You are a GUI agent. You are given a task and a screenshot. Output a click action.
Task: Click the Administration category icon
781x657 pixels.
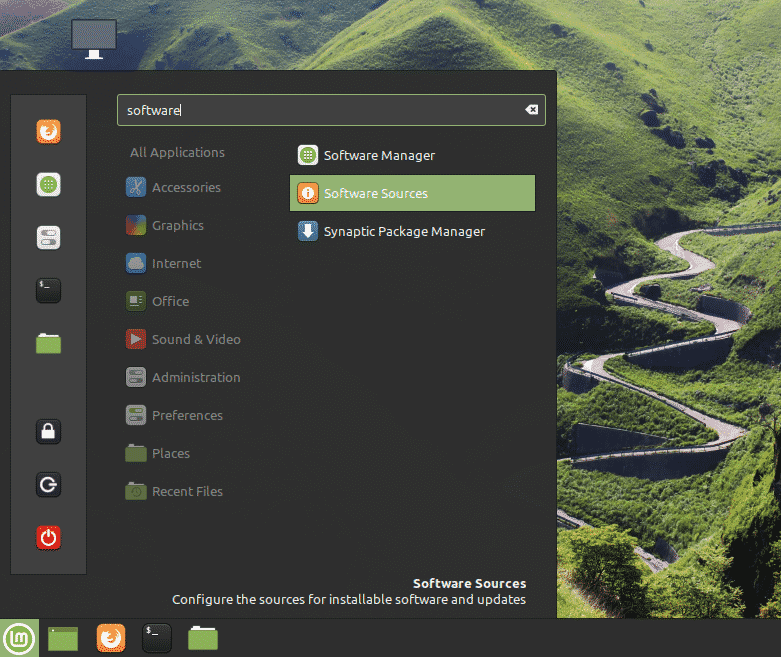coord(136,377)
